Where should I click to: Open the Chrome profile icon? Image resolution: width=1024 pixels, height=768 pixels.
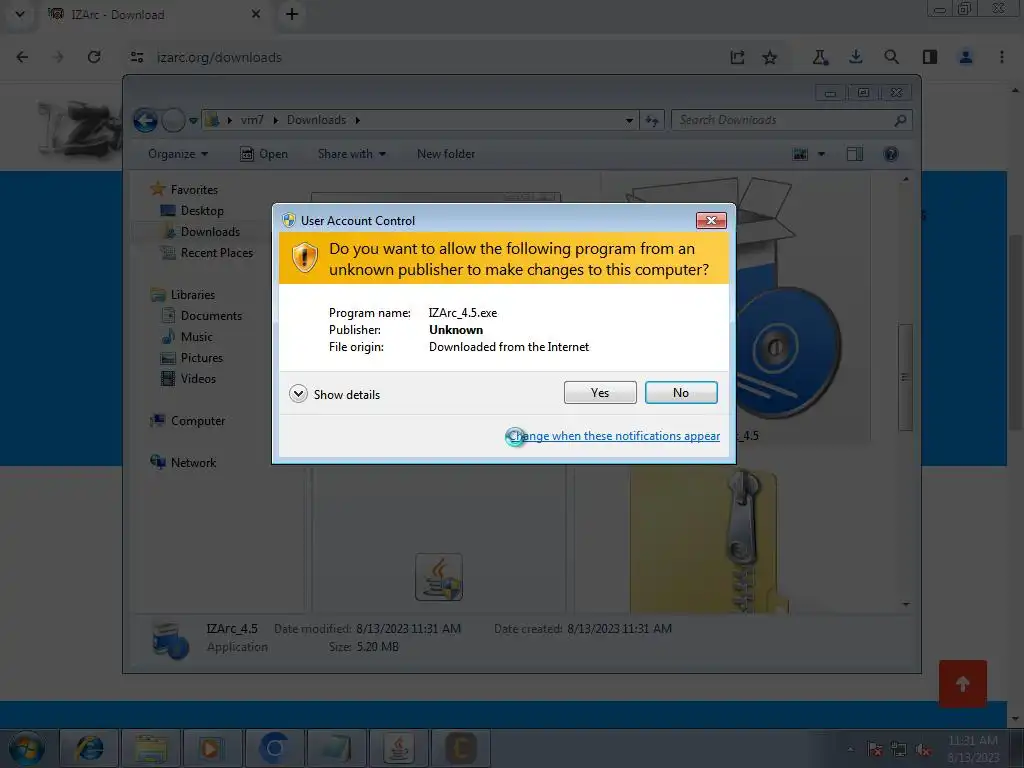[x=966, y=57]
